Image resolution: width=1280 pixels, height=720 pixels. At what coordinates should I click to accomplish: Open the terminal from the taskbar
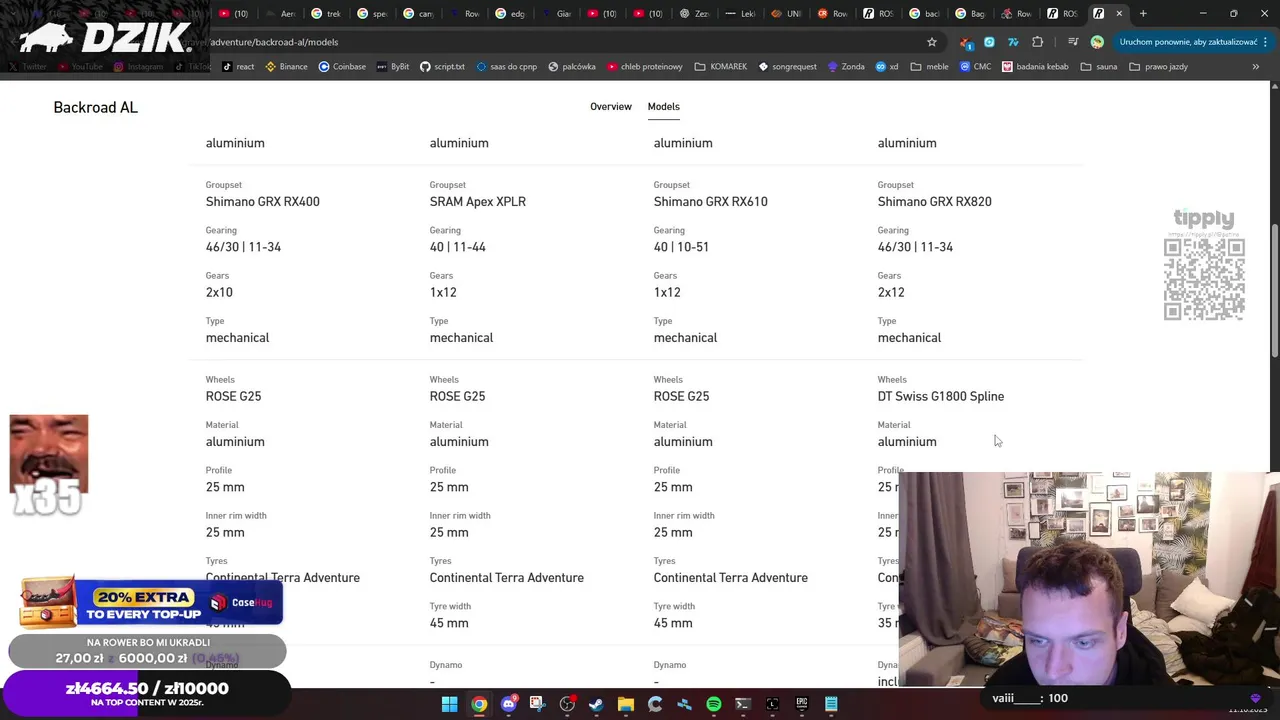tap(743, 704)
